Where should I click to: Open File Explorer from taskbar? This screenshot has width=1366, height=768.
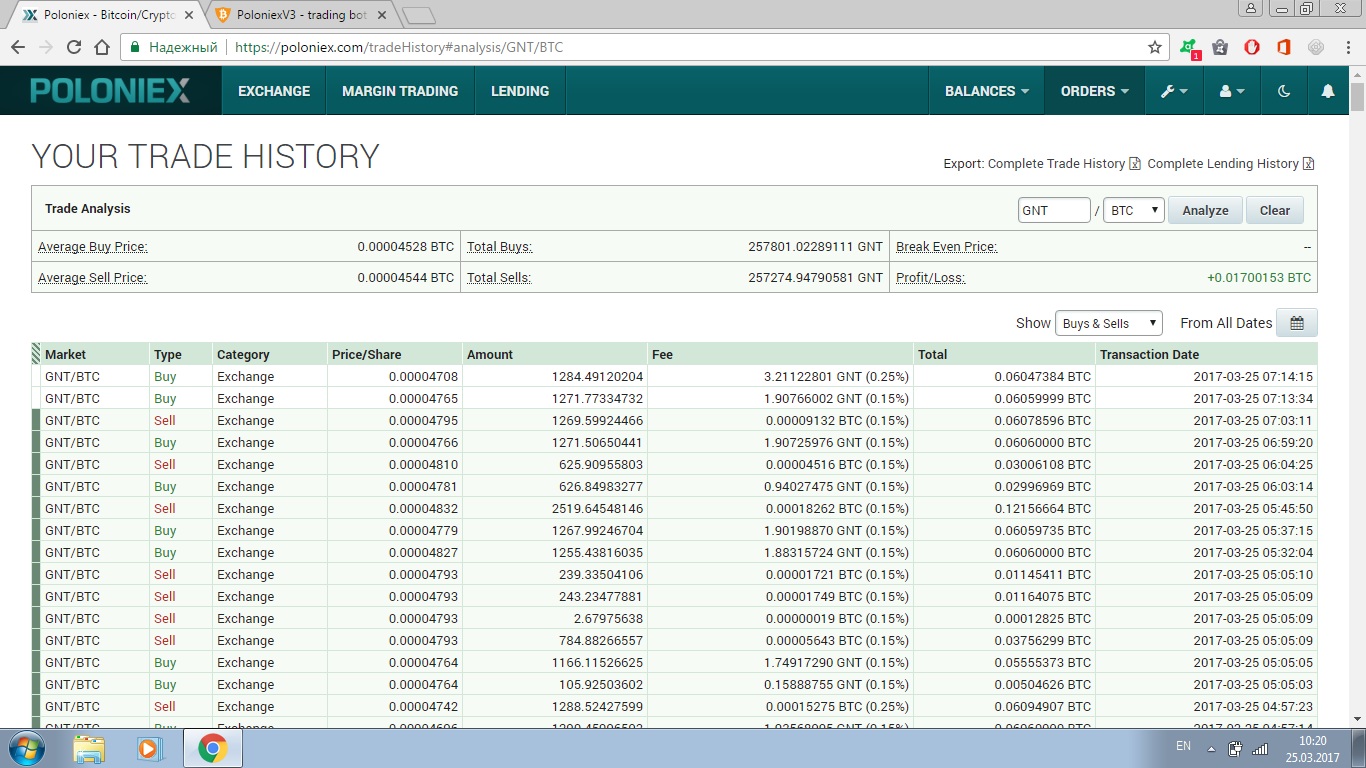click(89, 748)
